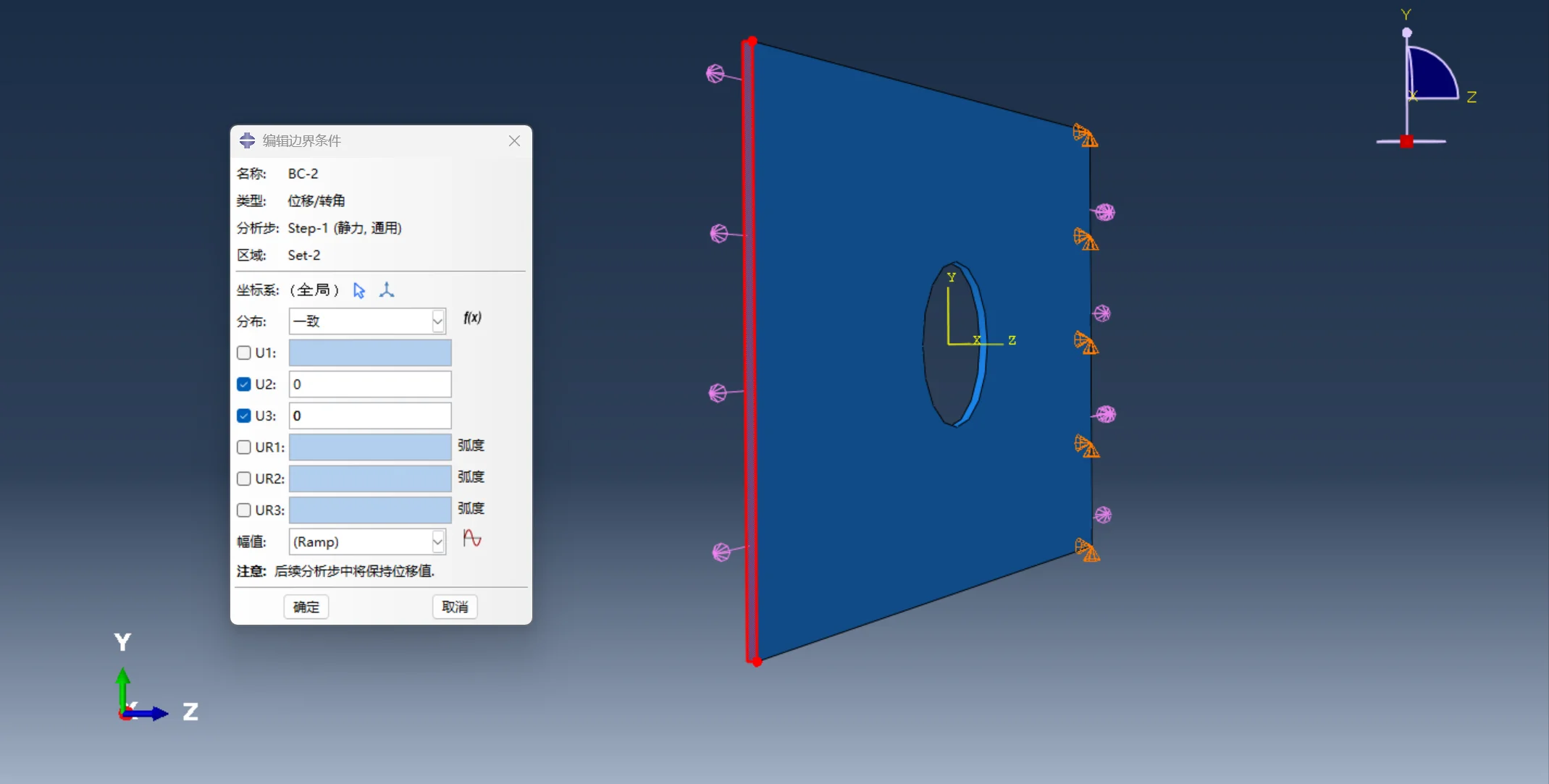Click the create datum CSYS icon

point(387,290)
